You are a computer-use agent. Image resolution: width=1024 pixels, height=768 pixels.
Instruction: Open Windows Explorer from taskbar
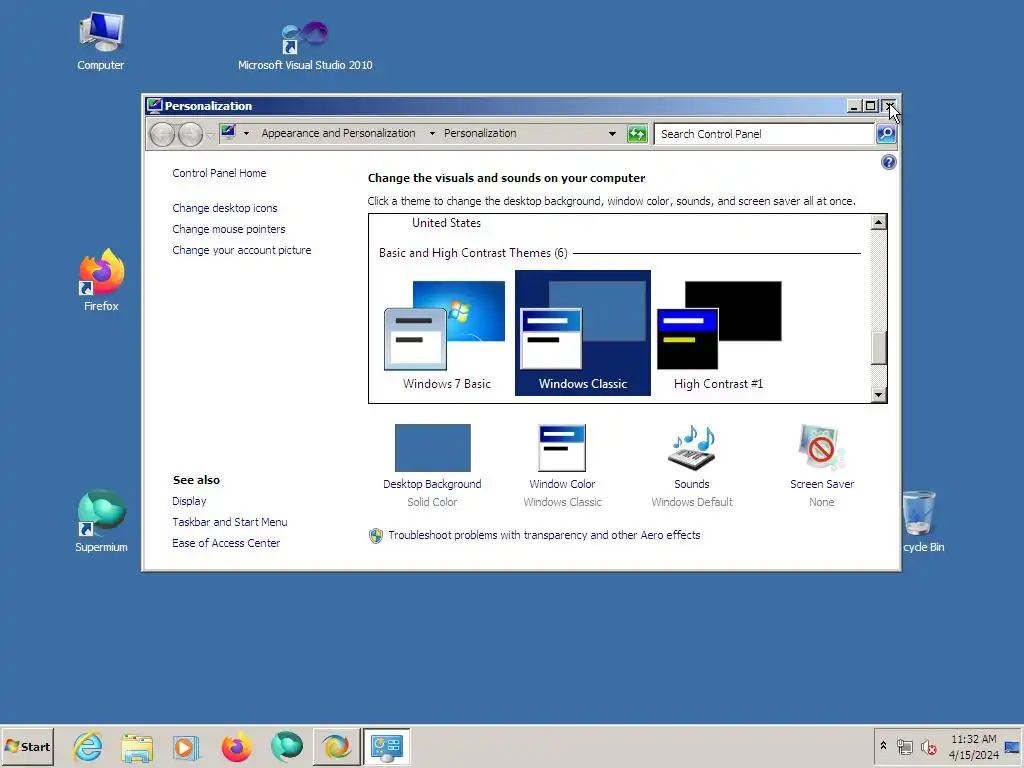136,746
